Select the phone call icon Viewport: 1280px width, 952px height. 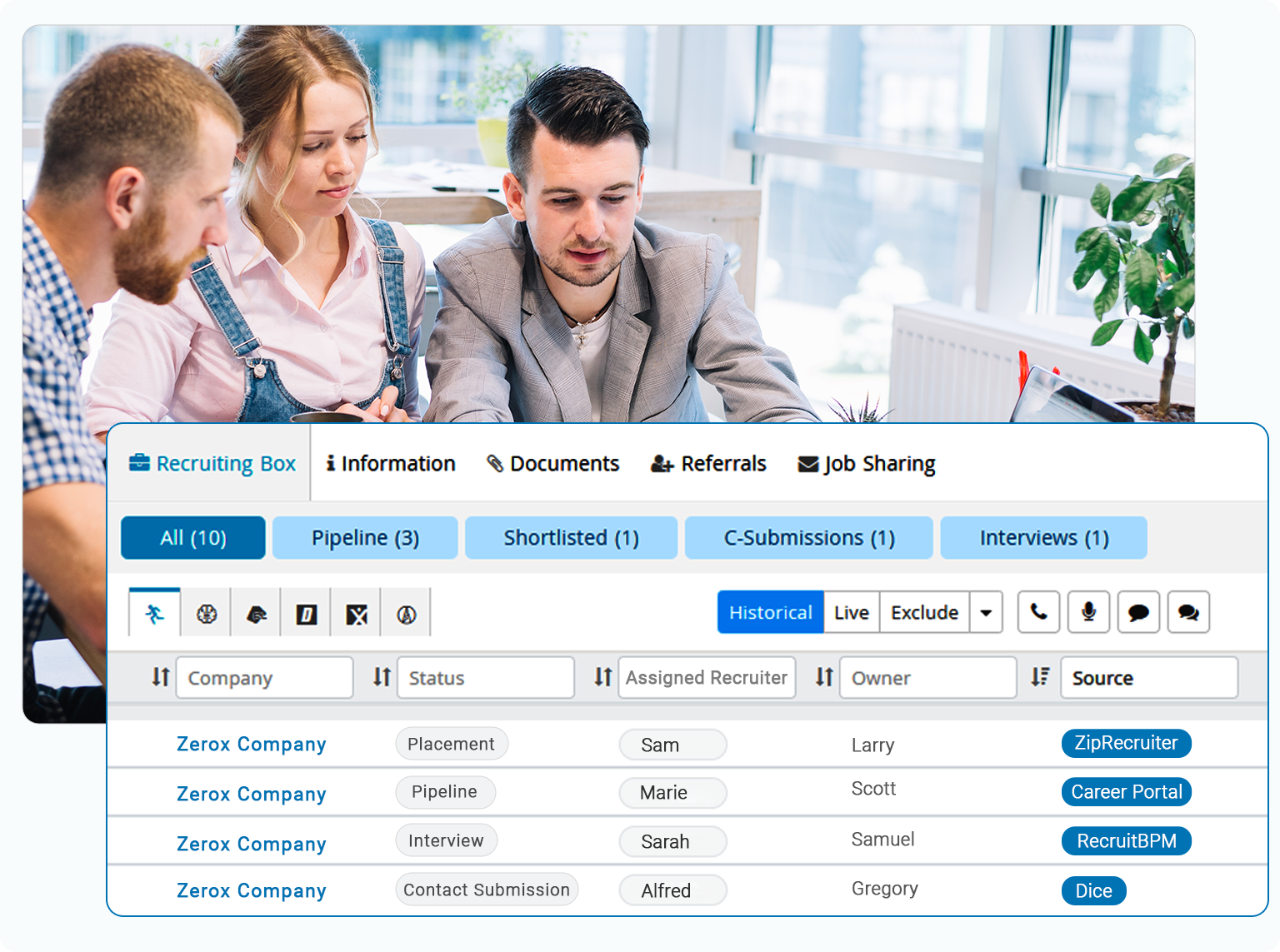(1038, 612)
